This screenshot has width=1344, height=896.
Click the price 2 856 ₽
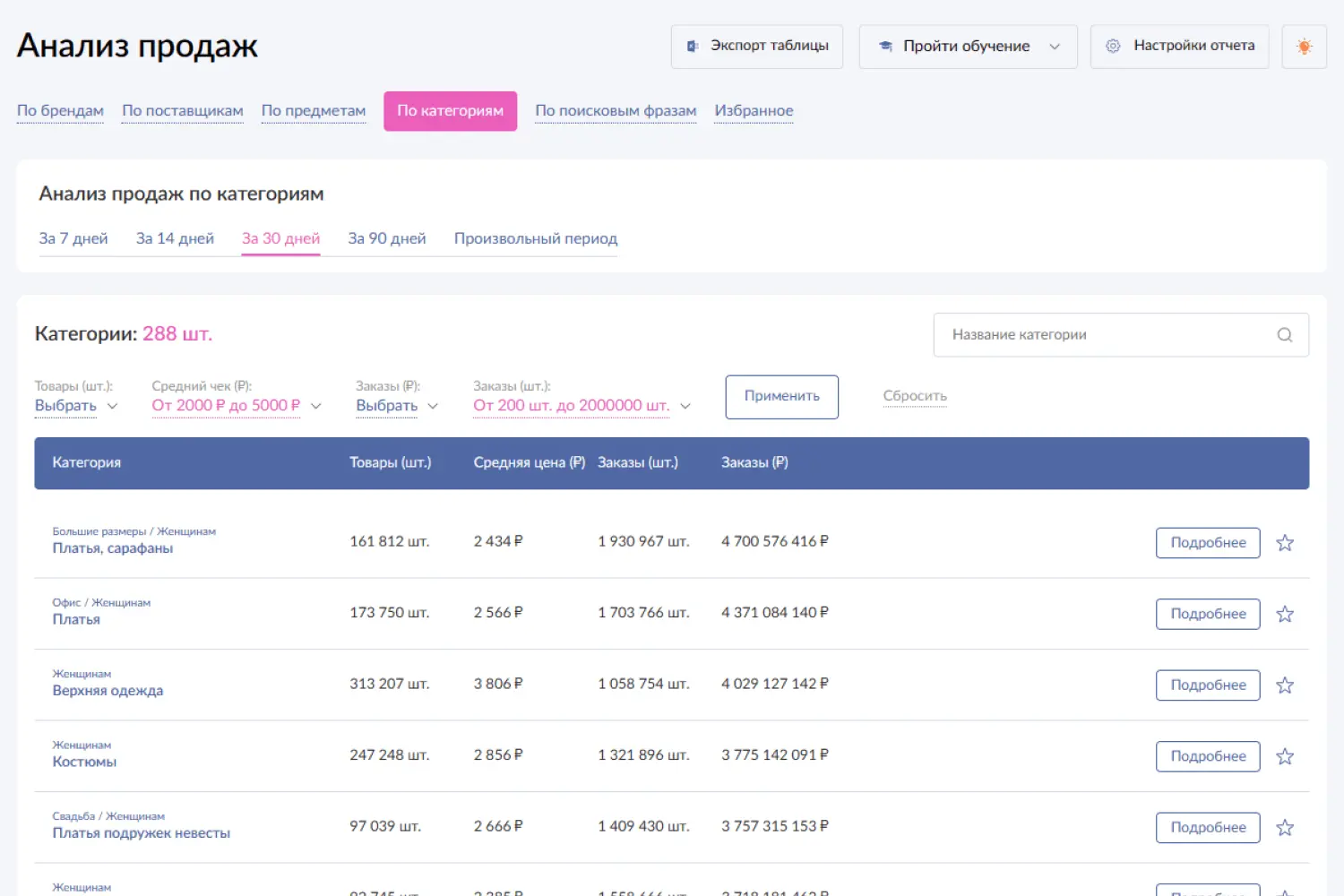pos(498,755)
